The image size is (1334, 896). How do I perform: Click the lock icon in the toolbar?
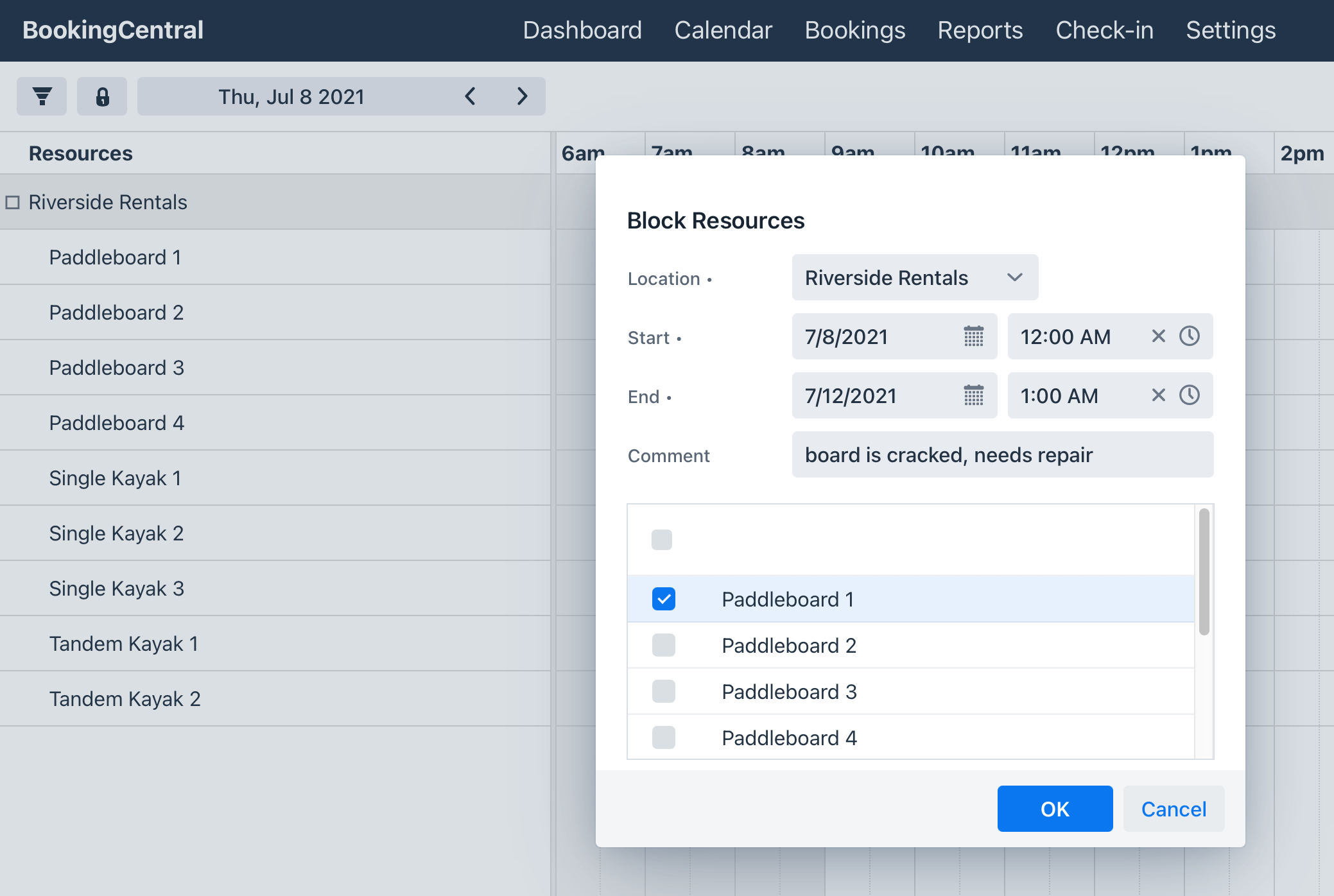(x=101, y=96)
